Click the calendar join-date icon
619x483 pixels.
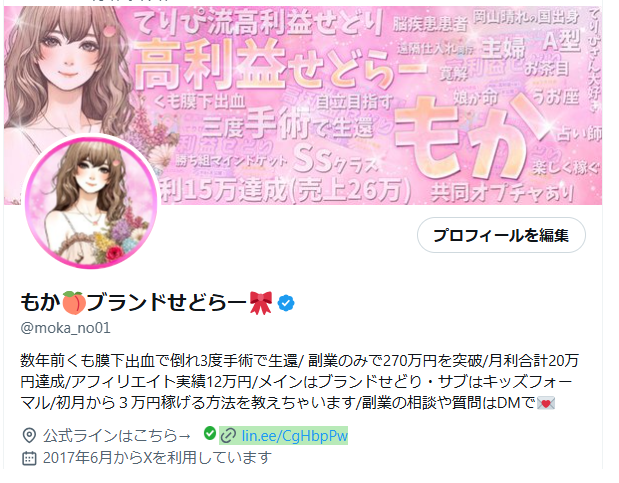tap(29, 458)
